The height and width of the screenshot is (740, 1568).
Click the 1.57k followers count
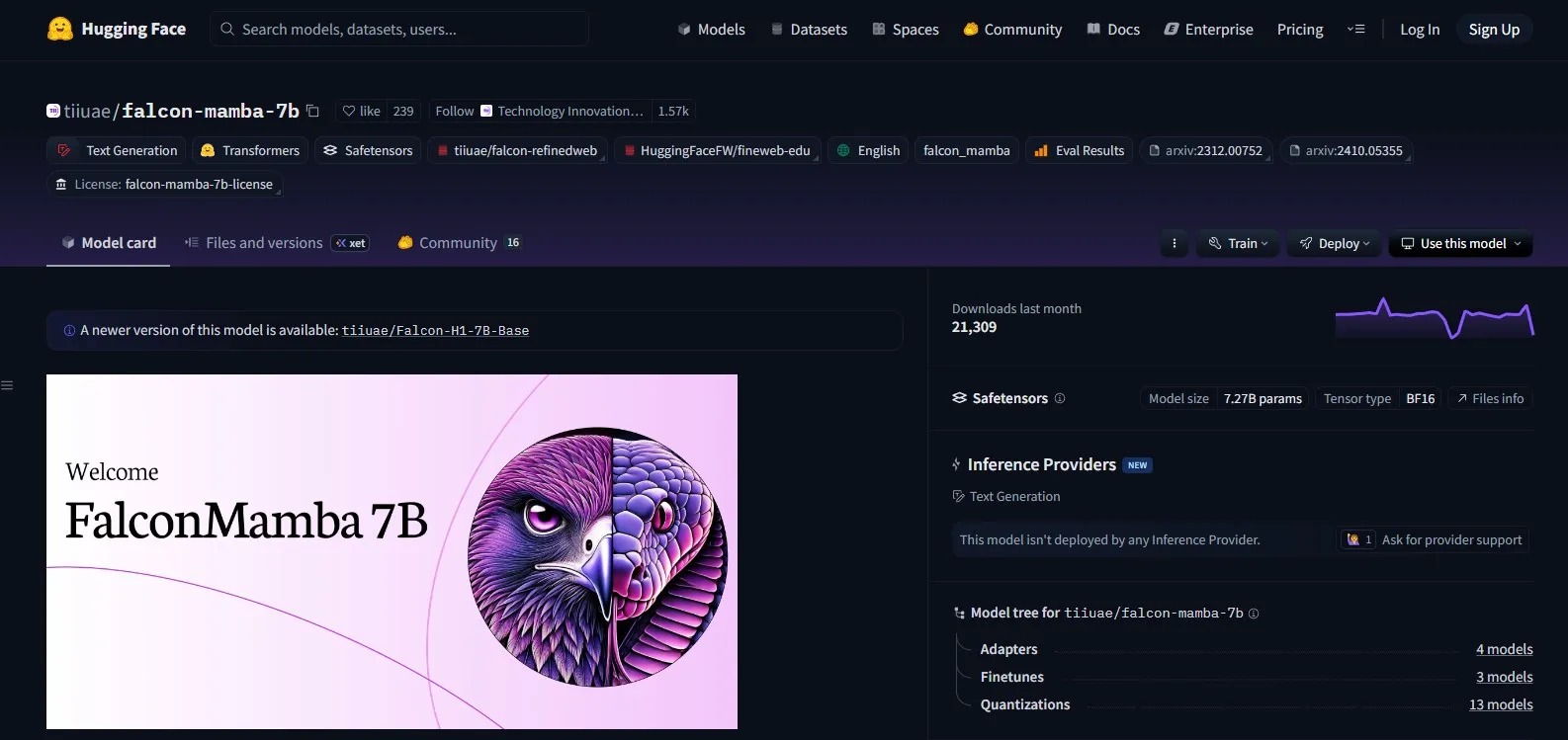point(673,111)
